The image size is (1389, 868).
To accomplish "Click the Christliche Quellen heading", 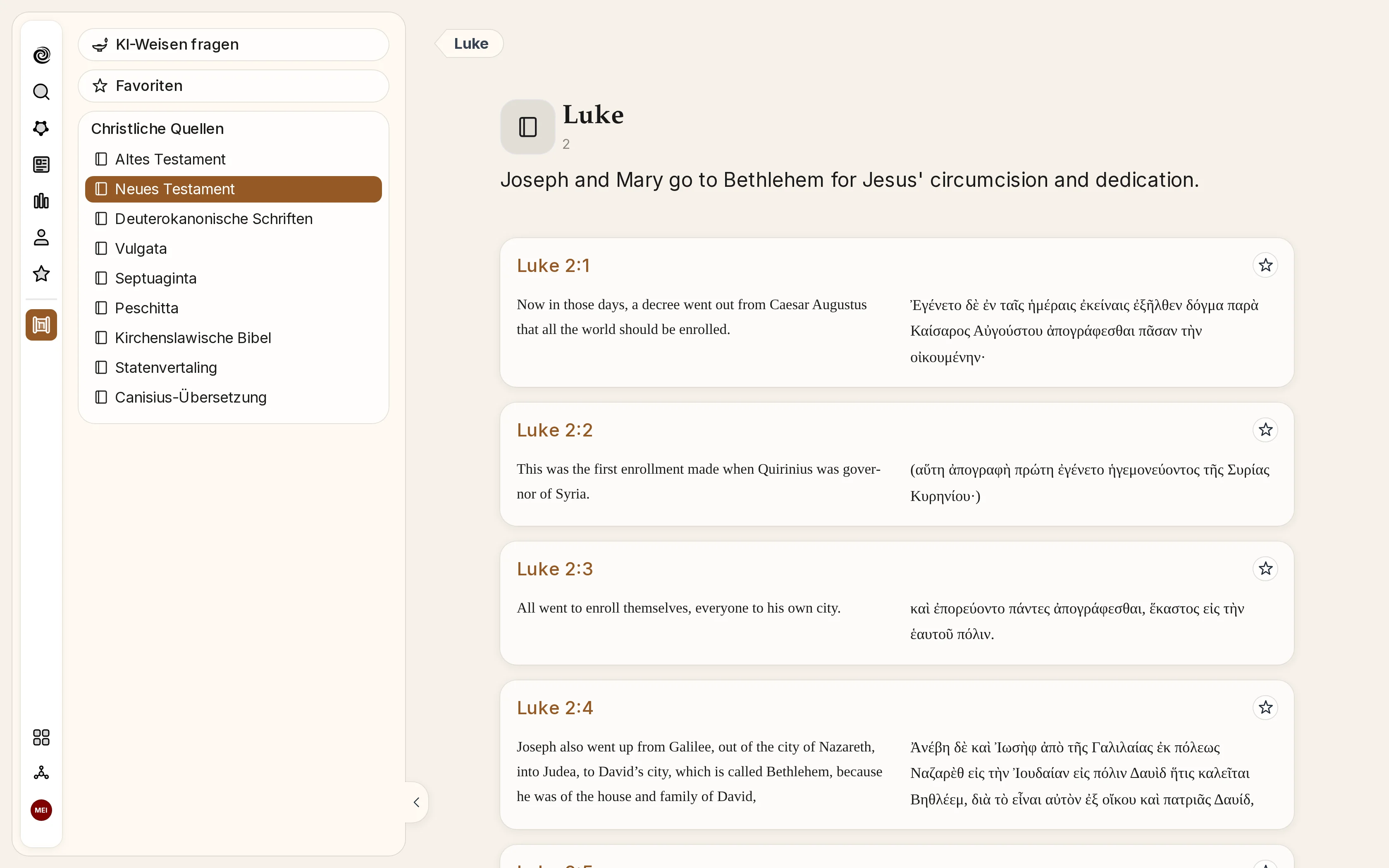I will pos(157,129).
